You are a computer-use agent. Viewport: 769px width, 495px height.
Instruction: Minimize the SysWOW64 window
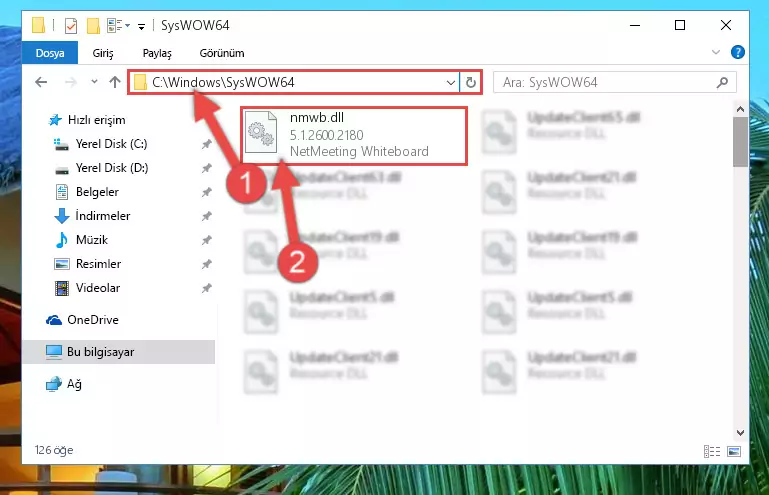pyautogui.click(x=635, y=25)
